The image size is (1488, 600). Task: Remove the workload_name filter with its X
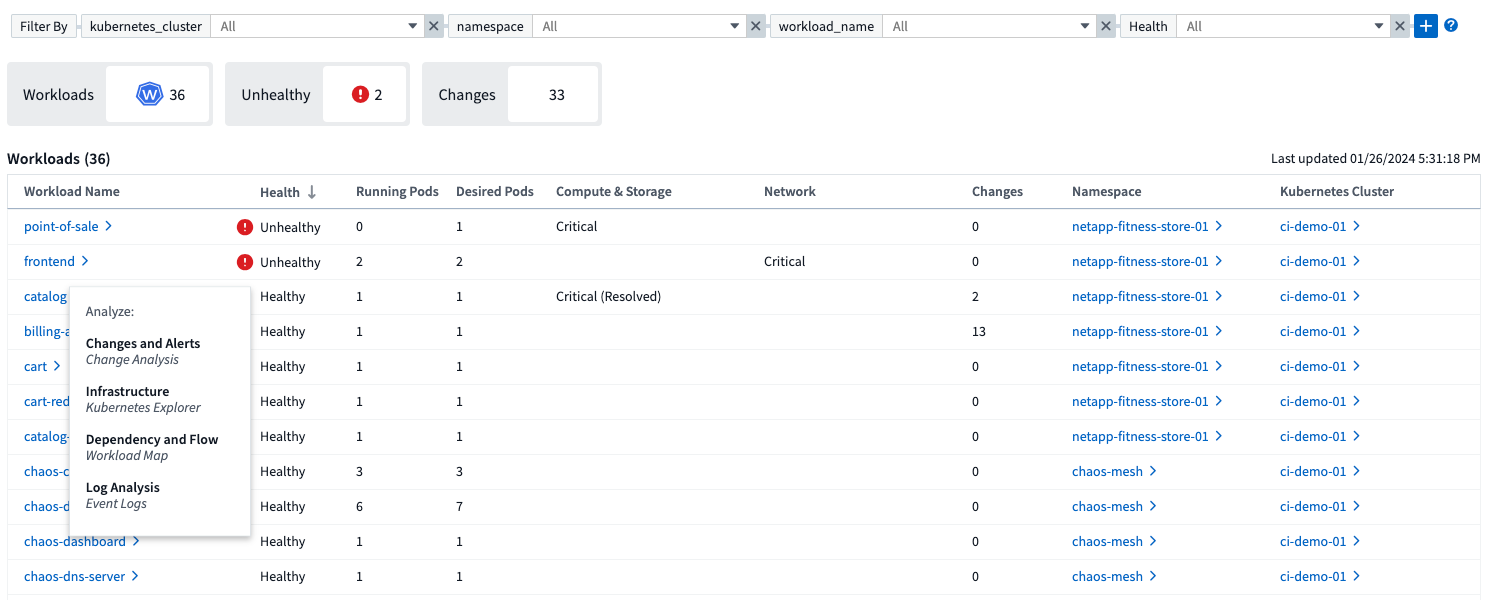tap(1106, 27)
